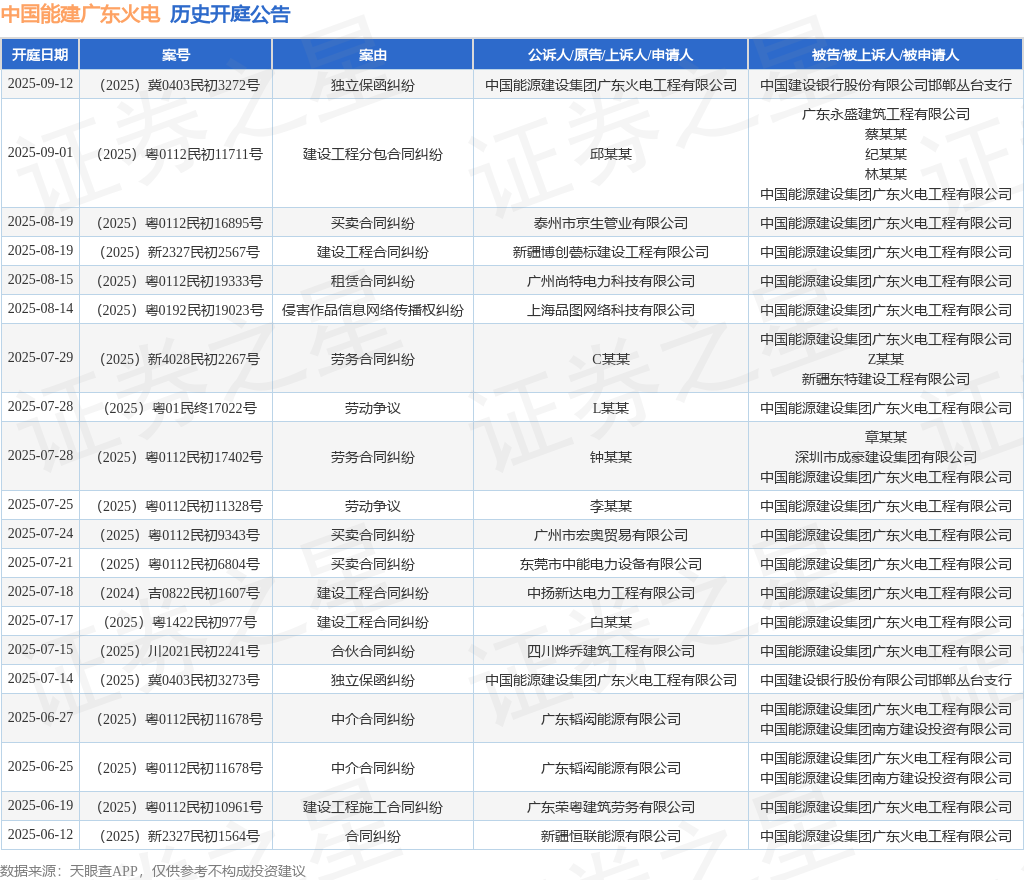This screenshot has height=880, width=1024.
Task: Click defendant 广东永盛建筑工程有限公司
Action: pyautogui.click(x=886, y=114)
